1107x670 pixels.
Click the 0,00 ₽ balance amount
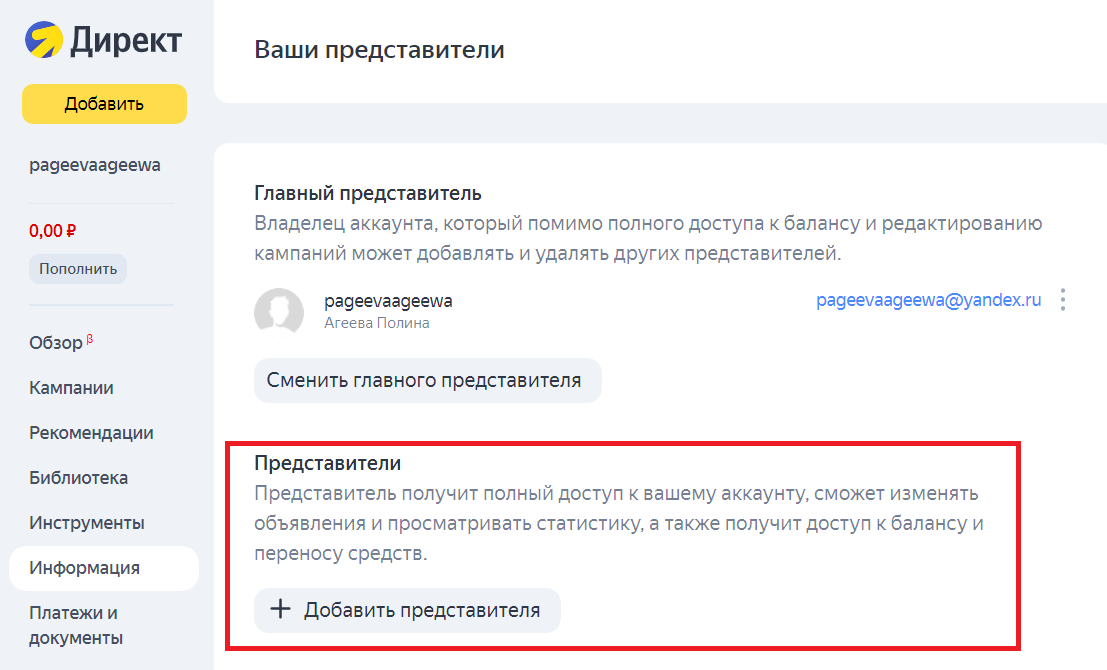[53, 230]
